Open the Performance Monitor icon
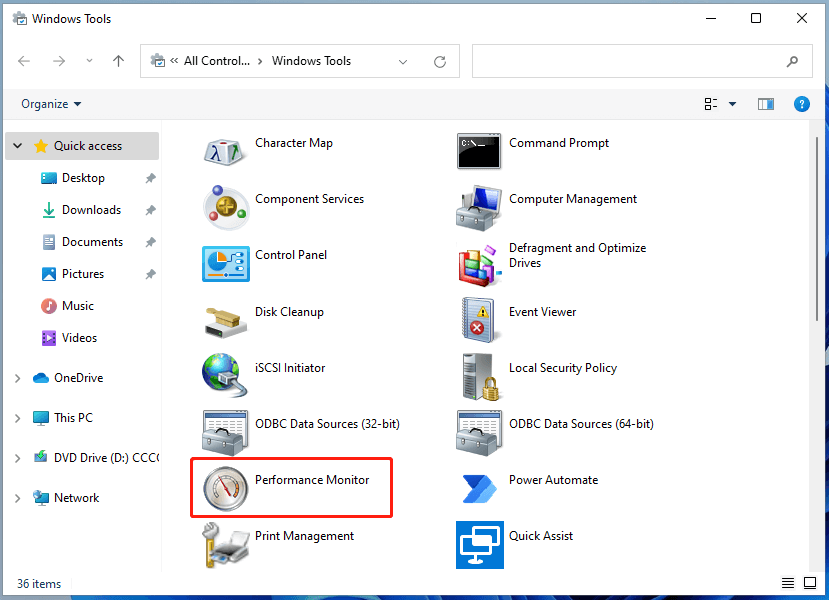The image size is (829, 600). pyautogui.click(x=226, y=488)
